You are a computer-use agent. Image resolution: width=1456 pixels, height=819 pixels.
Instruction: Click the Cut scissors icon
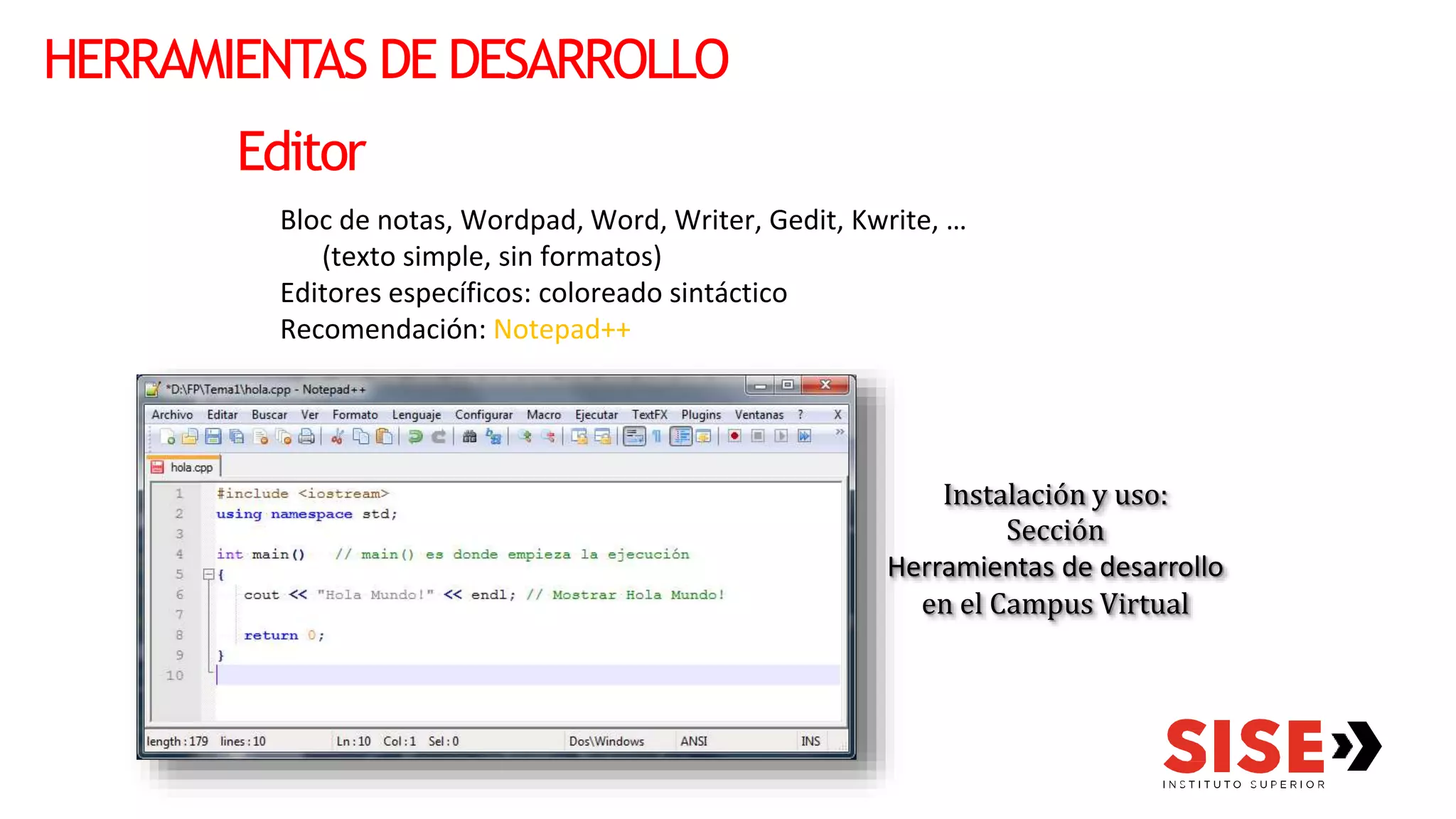click(337, 437)
